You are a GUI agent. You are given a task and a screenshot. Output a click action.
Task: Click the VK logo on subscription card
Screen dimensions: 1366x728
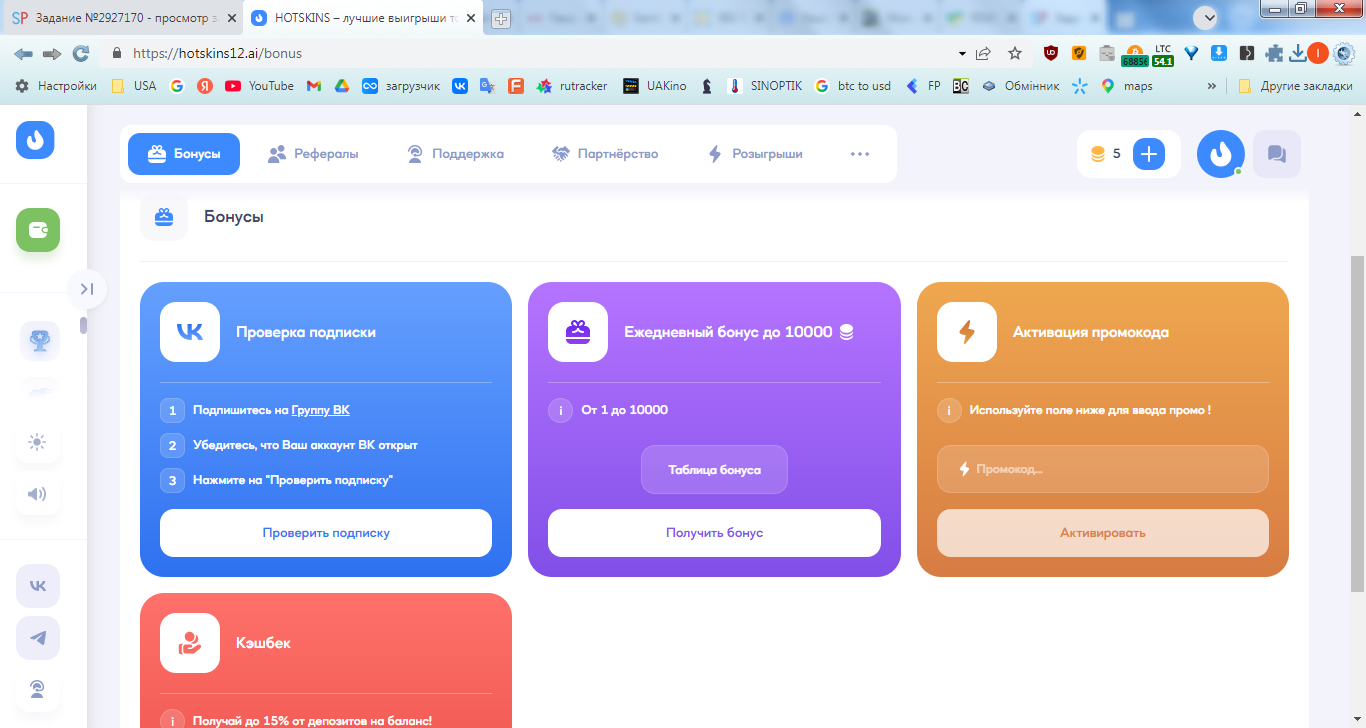point(190,332)
